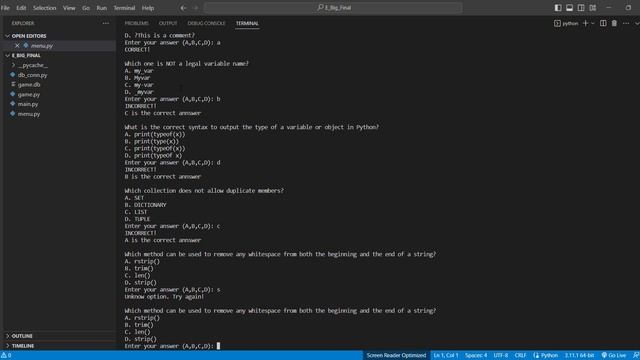640x360 pixels.
Task: Click the main.py Python file icon
Action: coord(13,104)
